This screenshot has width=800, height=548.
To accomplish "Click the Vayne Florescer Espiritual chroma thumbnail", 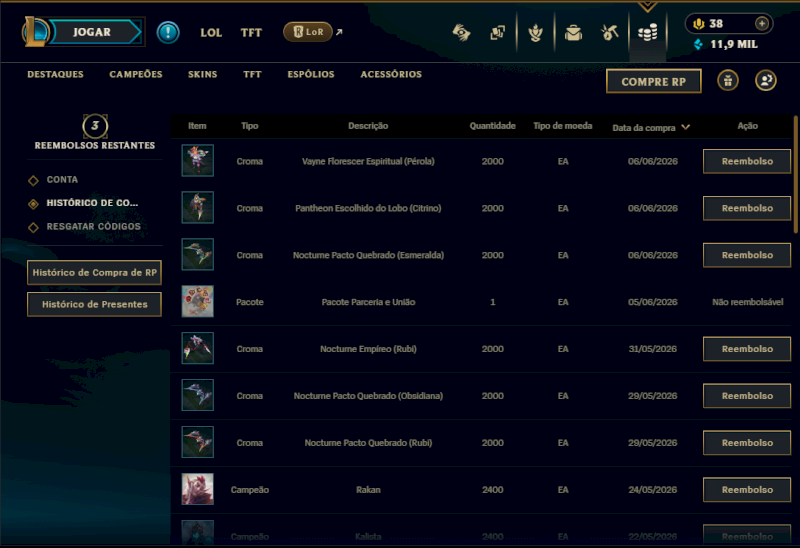I will tap(197, 160).
